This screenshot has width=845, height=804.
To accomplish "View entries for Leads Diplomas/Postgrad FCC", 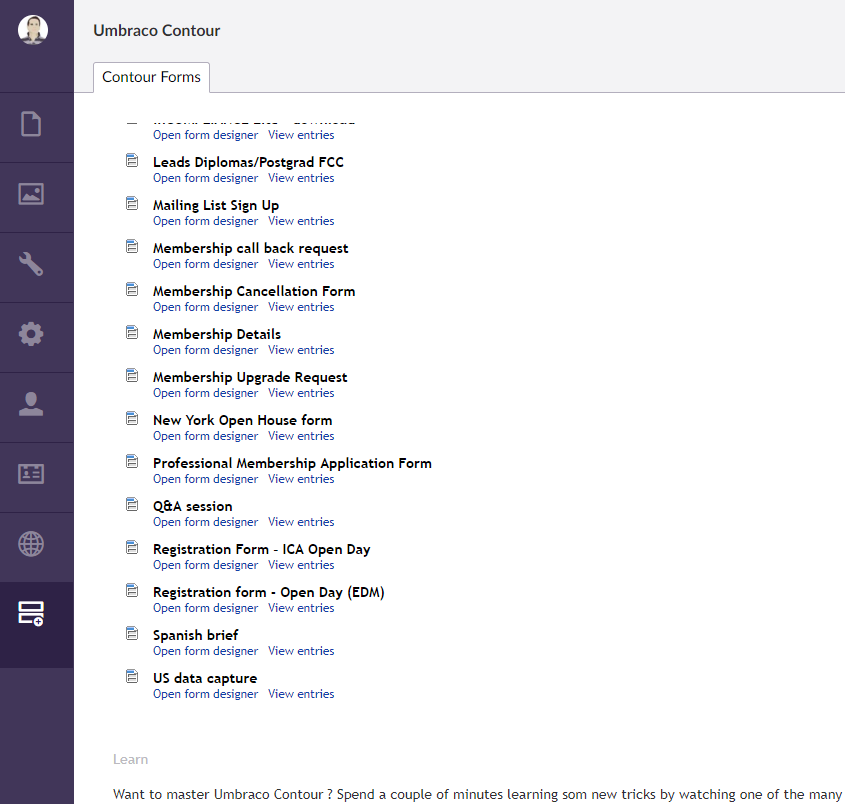I will [x=301, y=178].
